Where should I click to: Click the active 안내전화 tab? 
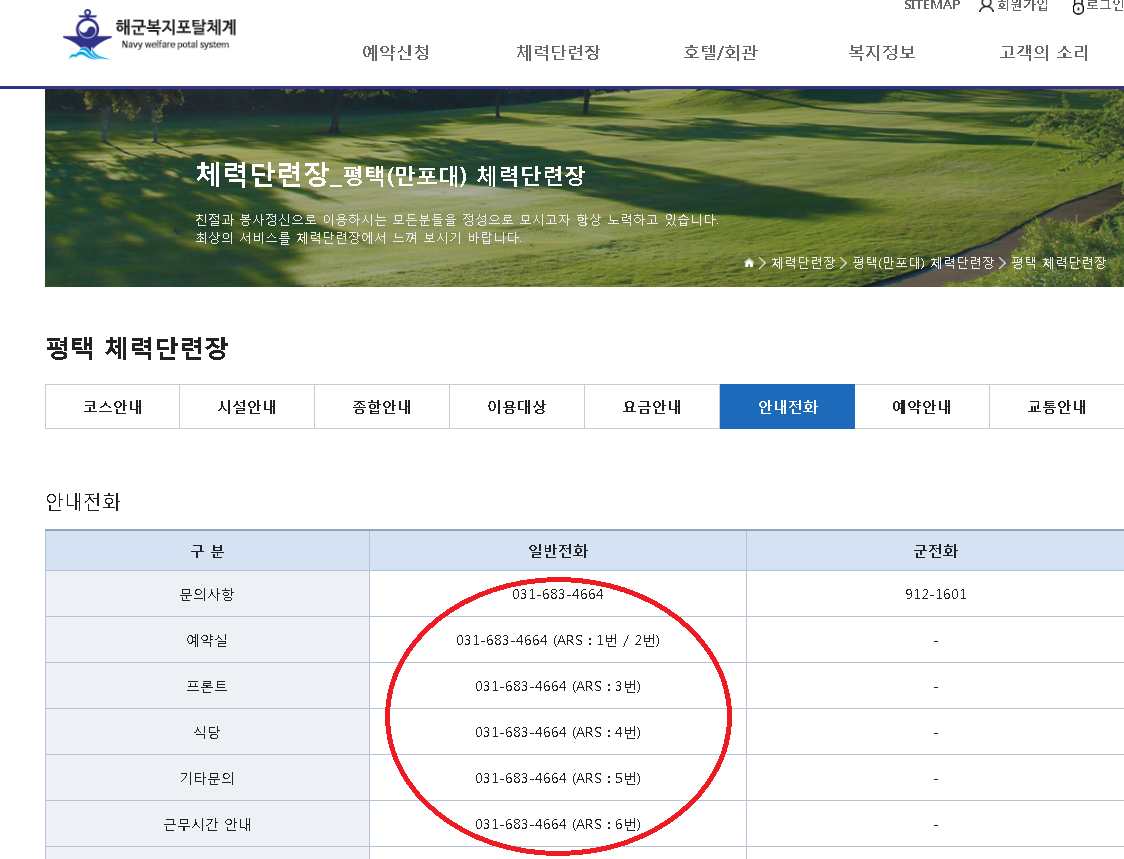pos(787,406)
